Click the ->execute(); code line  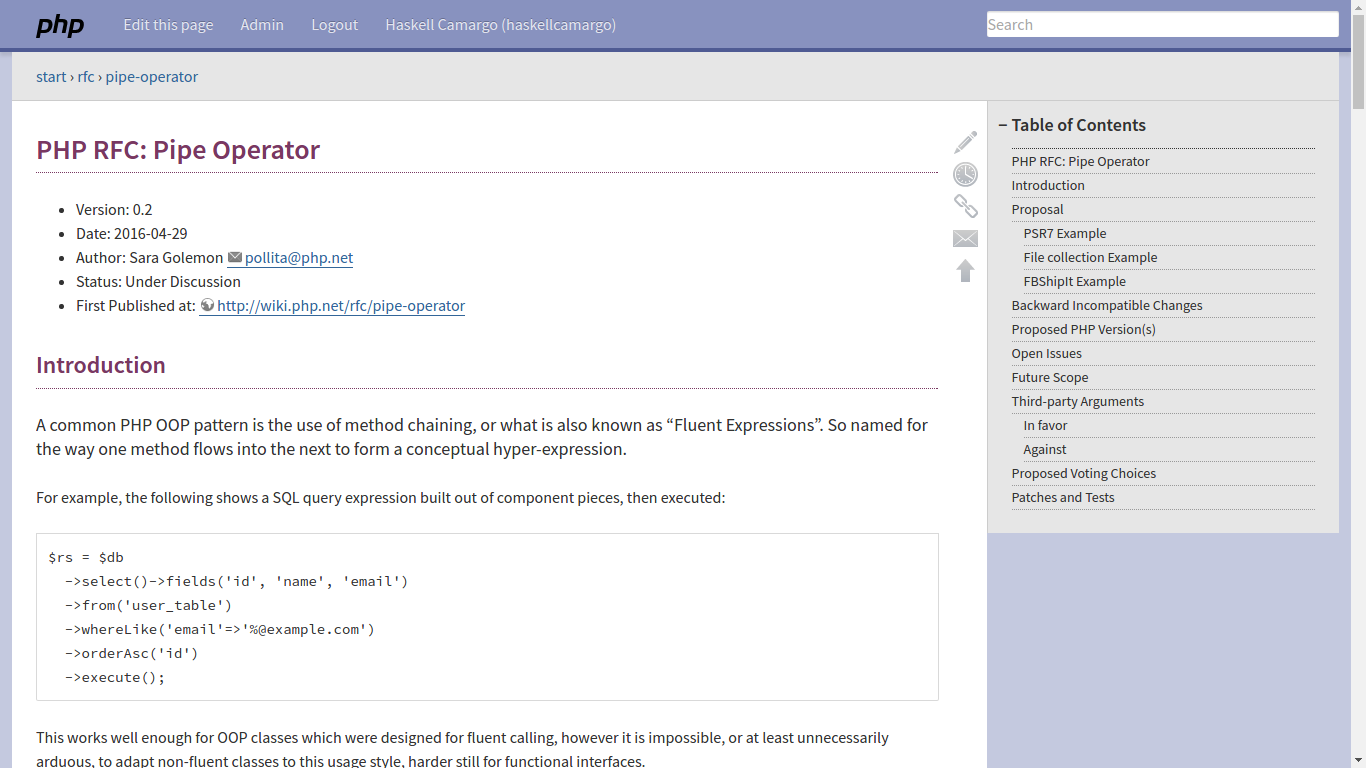tap(115, 678)
